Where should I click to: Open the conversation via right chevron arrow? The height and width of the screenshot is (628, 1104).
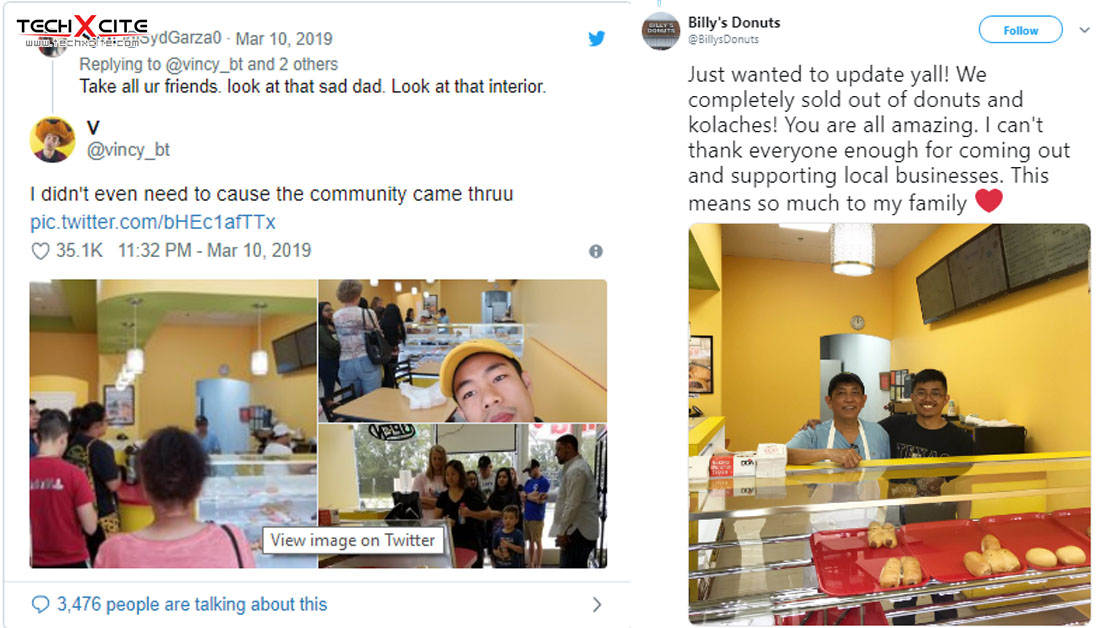pos(597,604)
